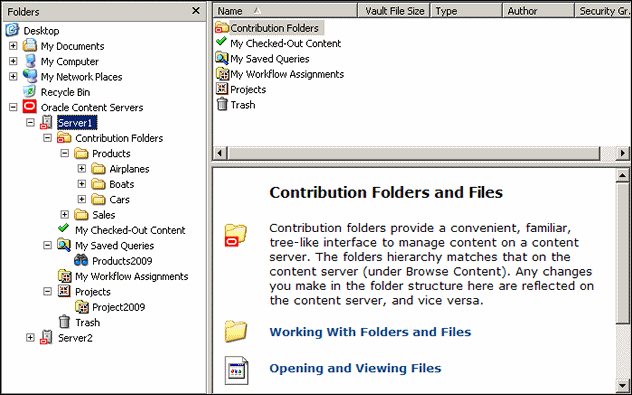Screen dimensions: 632x395
Task: Click the Products2009 binoculars query icon
Action: 81,261
